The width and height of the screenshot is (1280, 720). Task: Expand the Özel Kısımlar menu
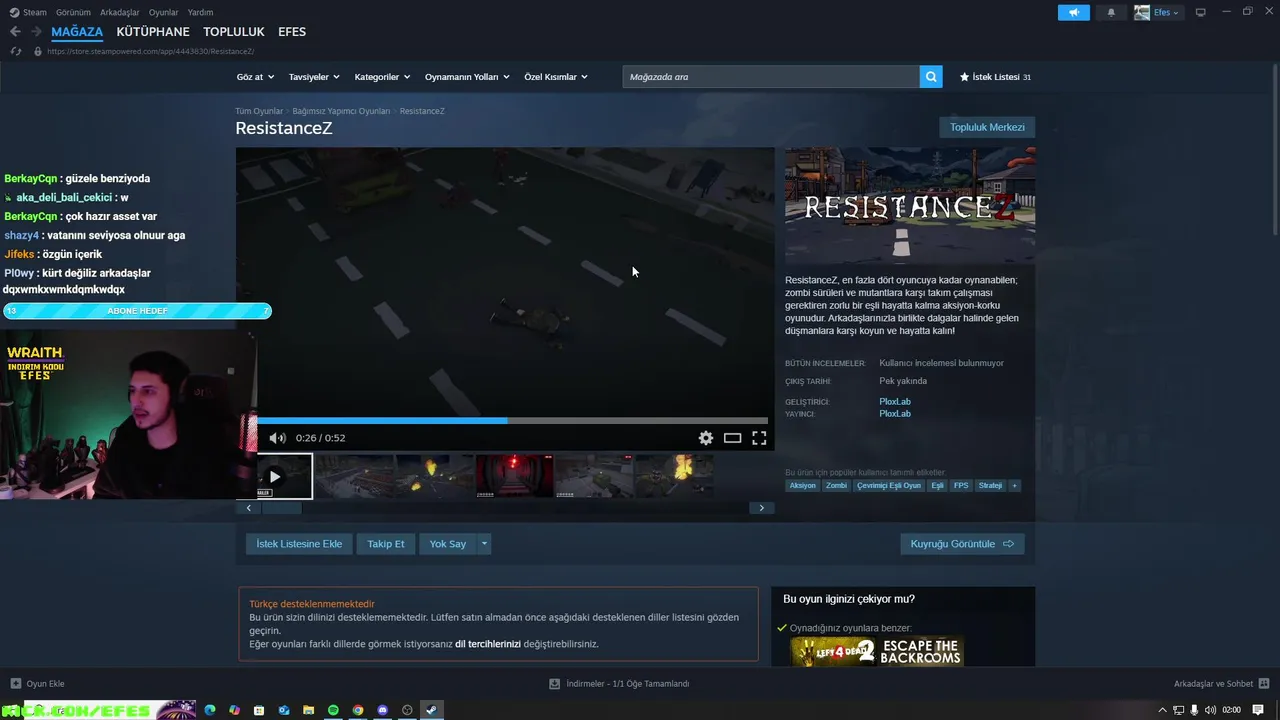coord(556,77)
